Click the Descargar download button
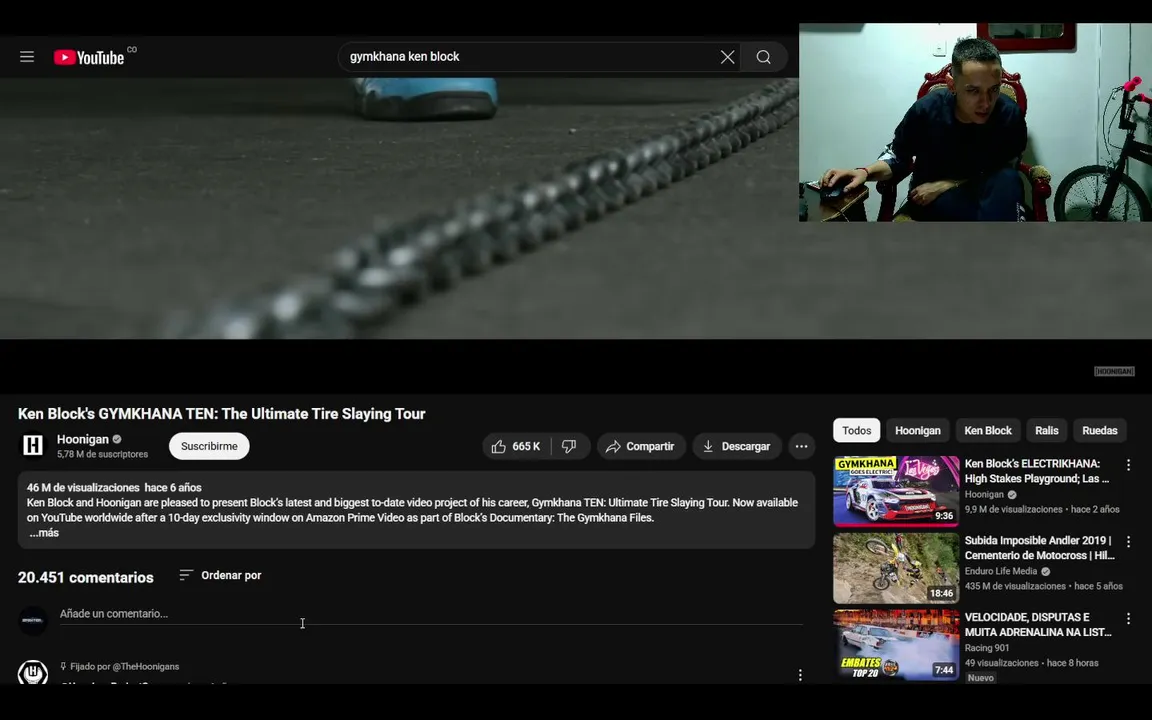The height and width of the screenshot is (720, 1152). [737, 447]
